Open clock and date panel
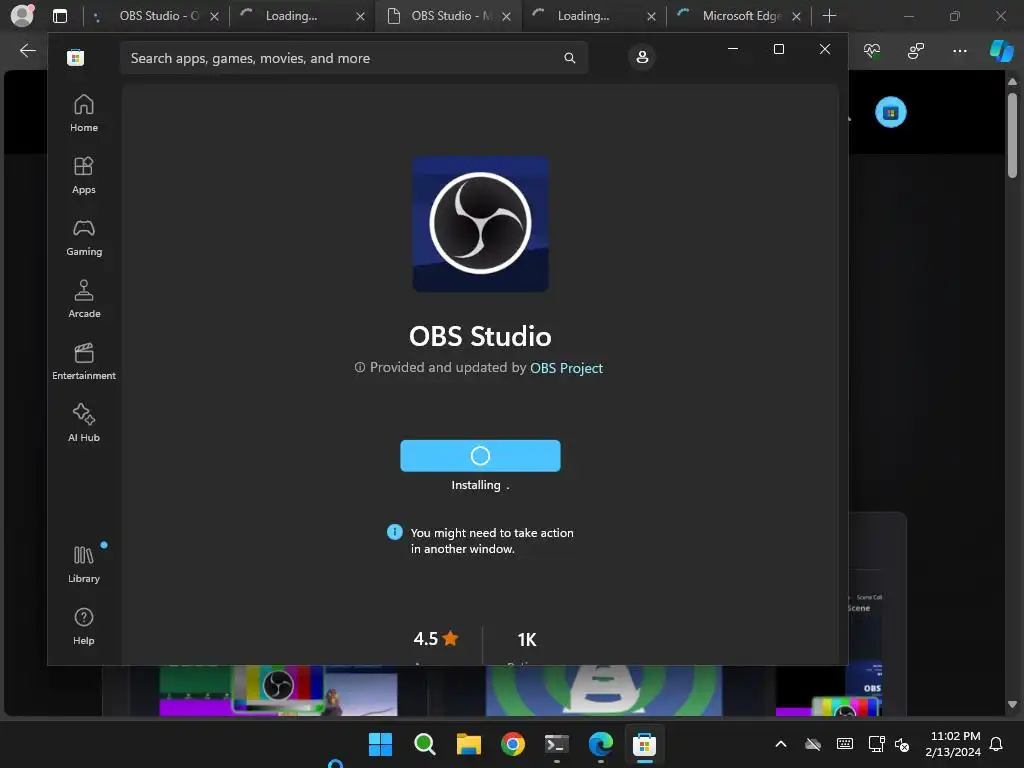 [x=953, y=744]
